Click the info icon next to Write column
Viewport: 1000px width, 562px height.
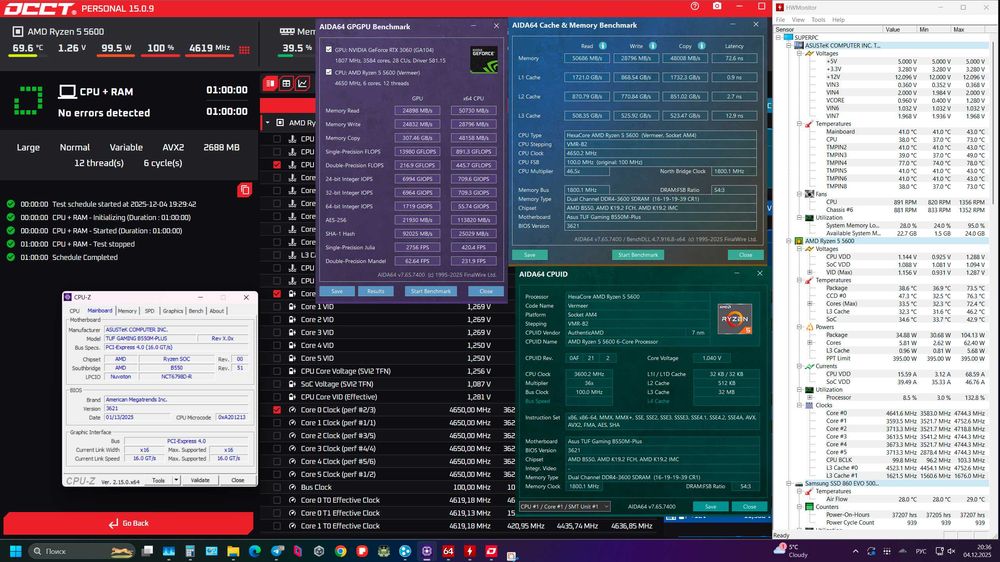point(652,46)
